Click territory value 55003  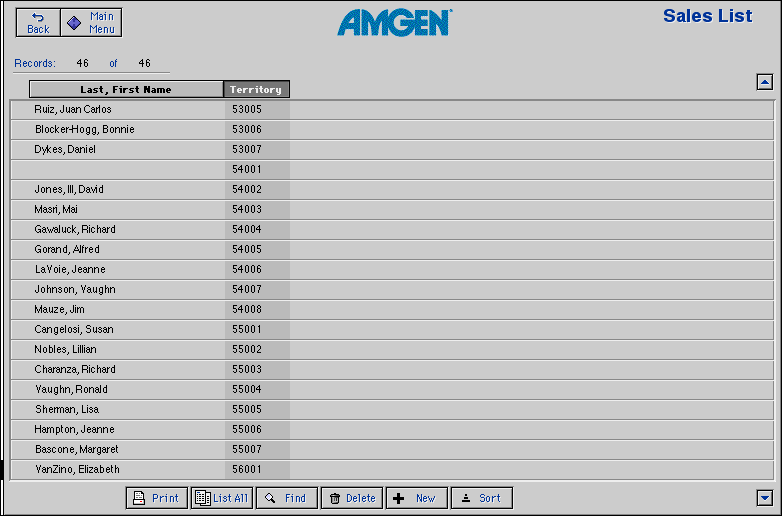247,369
